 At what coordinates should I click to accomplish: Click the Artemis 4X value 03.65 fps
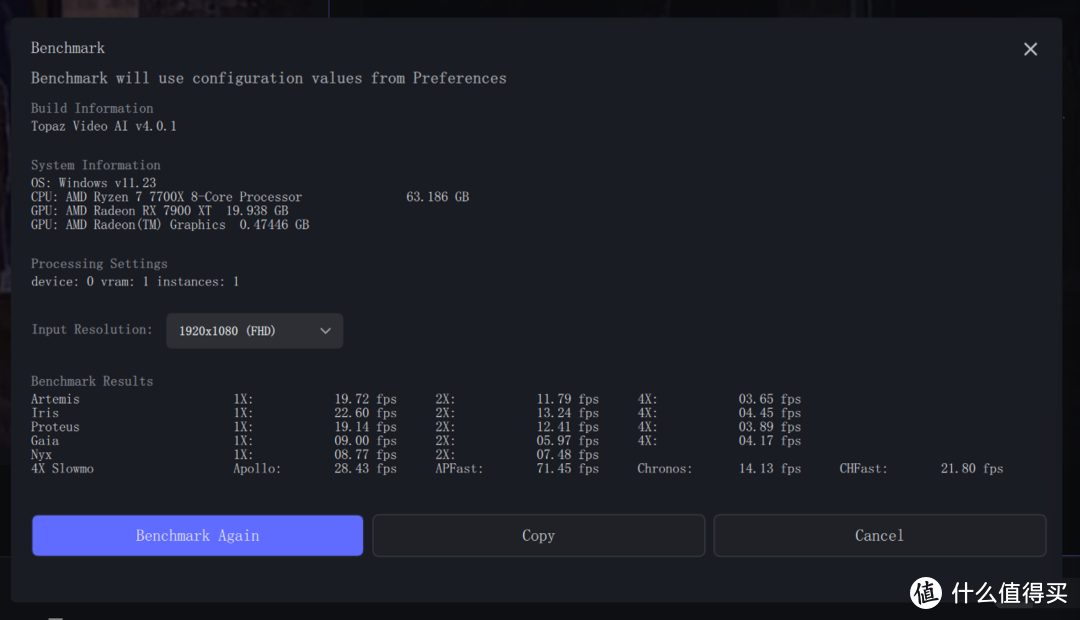pyautogui.click(x=770, y=399)
